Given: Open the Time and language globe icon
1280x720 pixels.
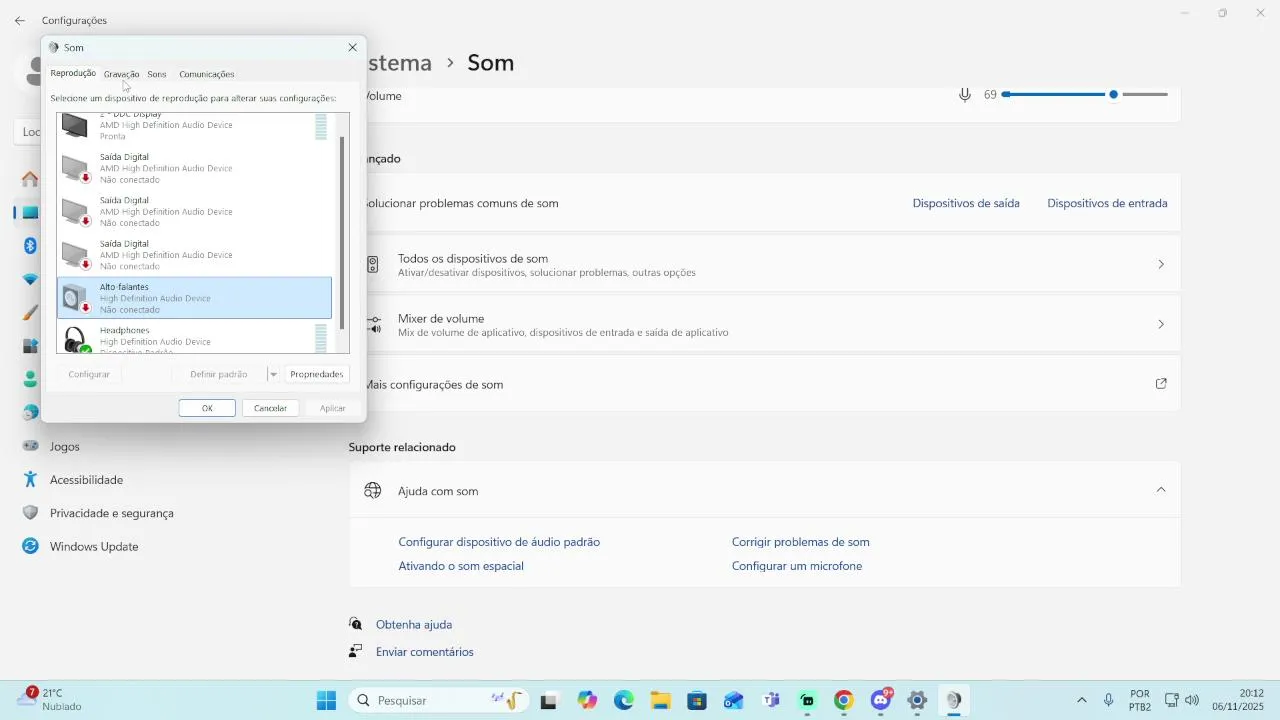Looking at the screenshot, I should [x=30, y=412].
